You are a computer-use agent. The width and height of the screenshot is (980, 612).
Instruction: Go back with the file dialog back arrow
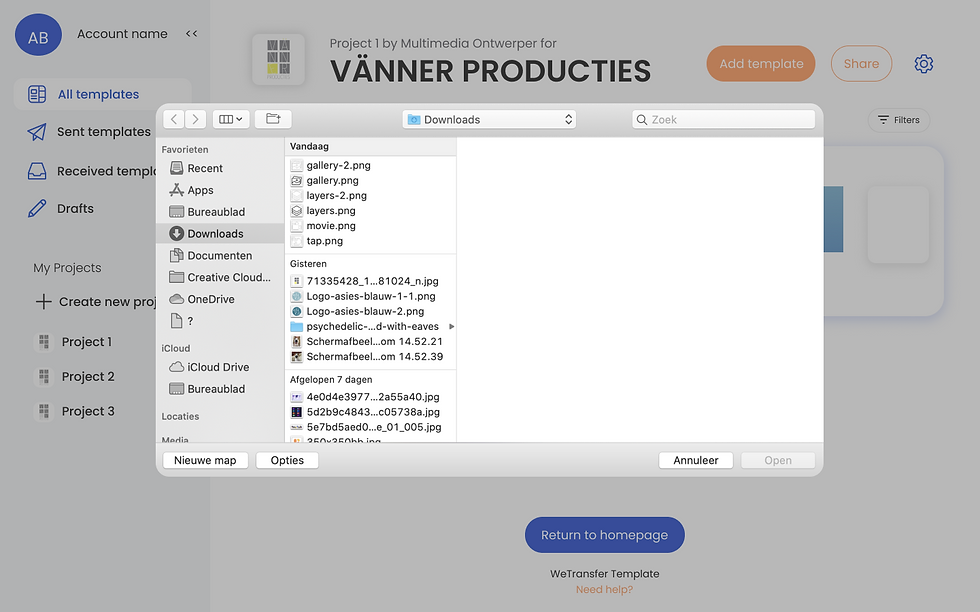pyautogui.click(x=174, y=119)
